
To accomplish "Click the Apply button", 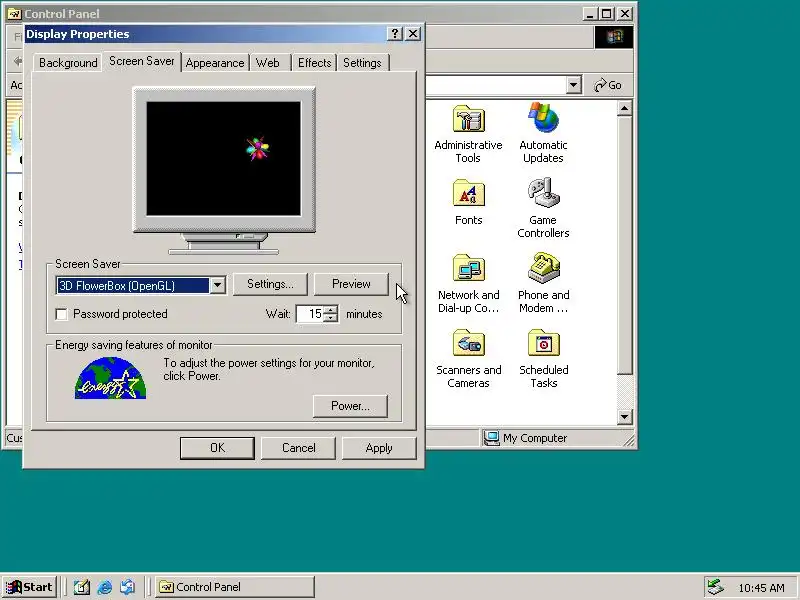I will (379, 448).
